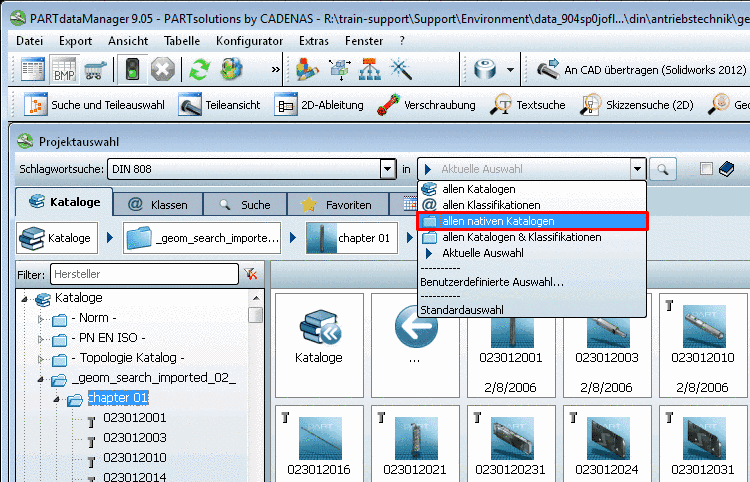Open the Datei menu
Image resolution: width=750 pixels, height=482 pixels.
pyautogui.click(x=30, y=41)
